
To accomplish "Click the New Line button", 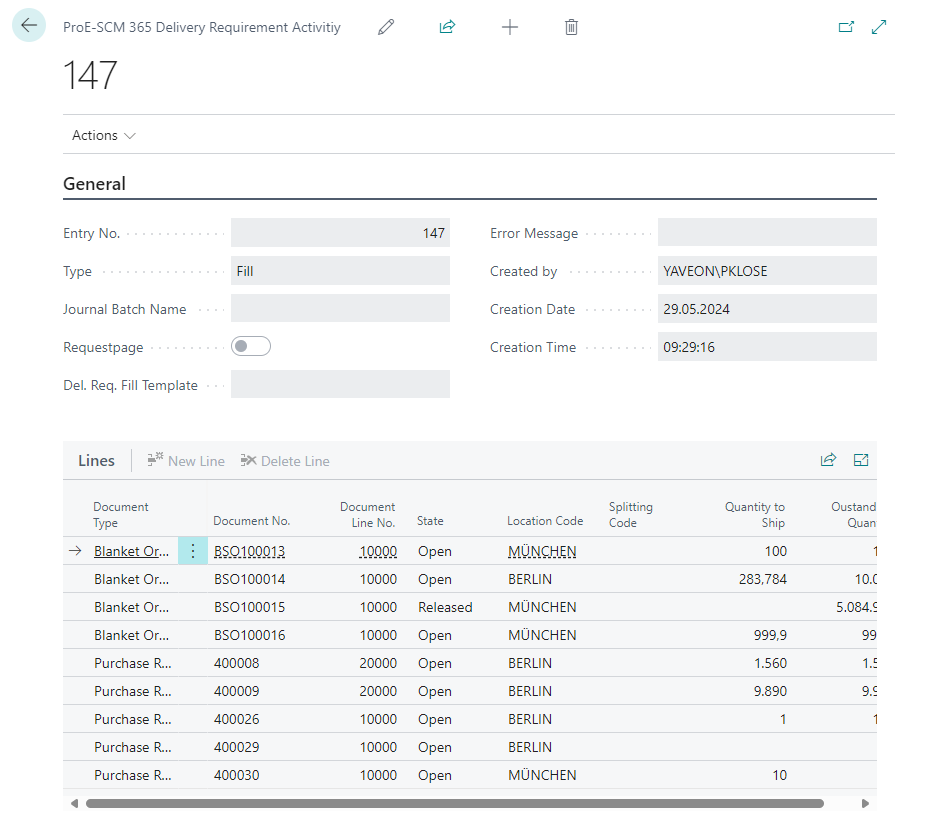I will click(x=186, y=461).
